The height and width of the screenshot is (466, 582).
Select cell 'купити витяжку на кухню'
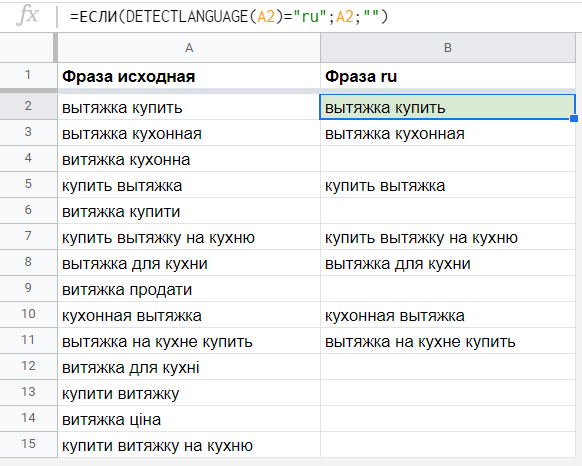click(x=189, y=444)
